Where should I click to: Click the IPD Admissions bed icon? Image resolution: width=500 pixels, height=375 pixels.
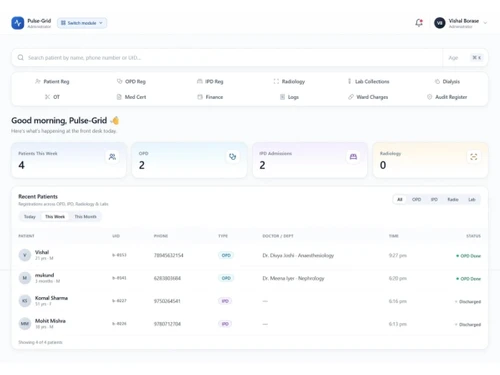click(353, 157)
